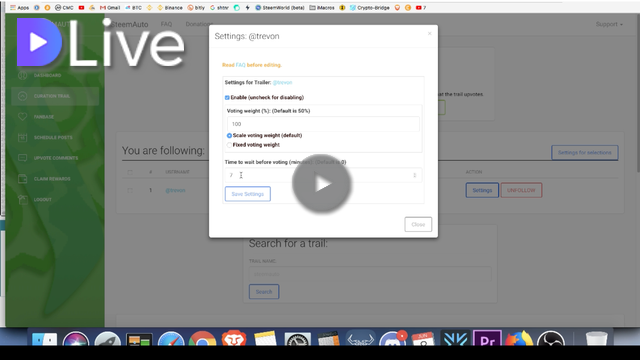Open Launchpad rocket in the dock
Image resolution: width=640 pixels, height=360 pixels.
108,339
